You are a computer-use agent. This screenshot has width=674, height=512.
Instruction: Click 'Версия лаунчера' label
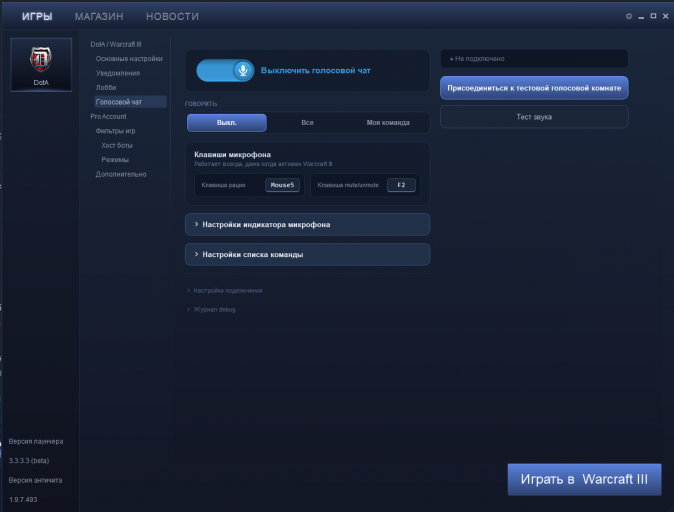point(36,441)
